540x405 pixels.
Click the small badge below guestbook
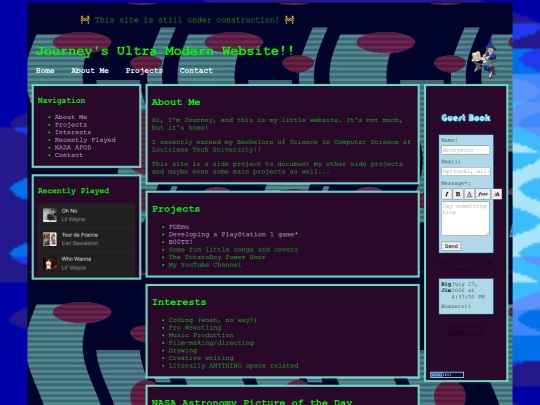click(447, 375)
